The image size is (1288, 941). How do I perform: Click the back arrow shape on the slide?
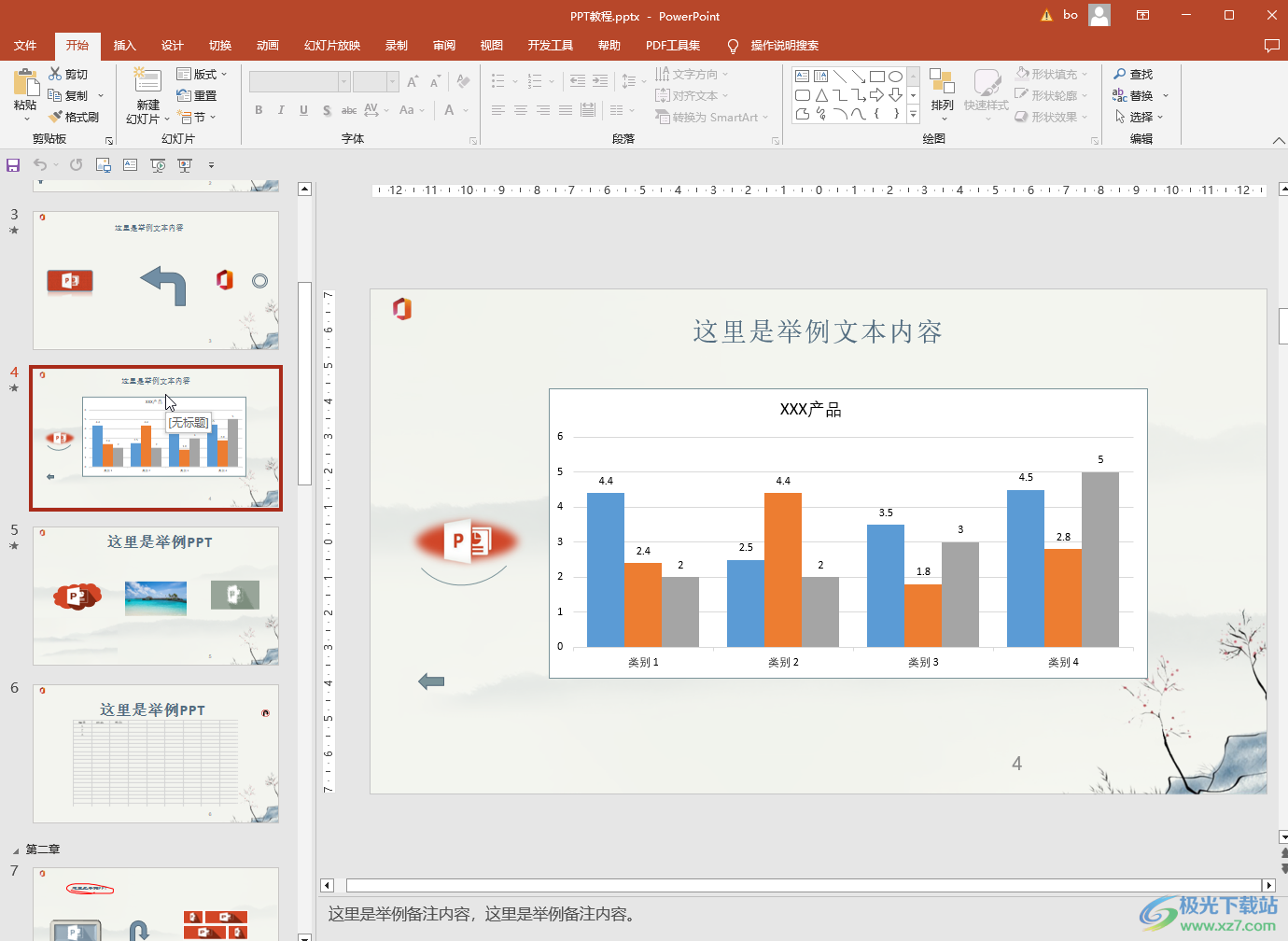431,681
